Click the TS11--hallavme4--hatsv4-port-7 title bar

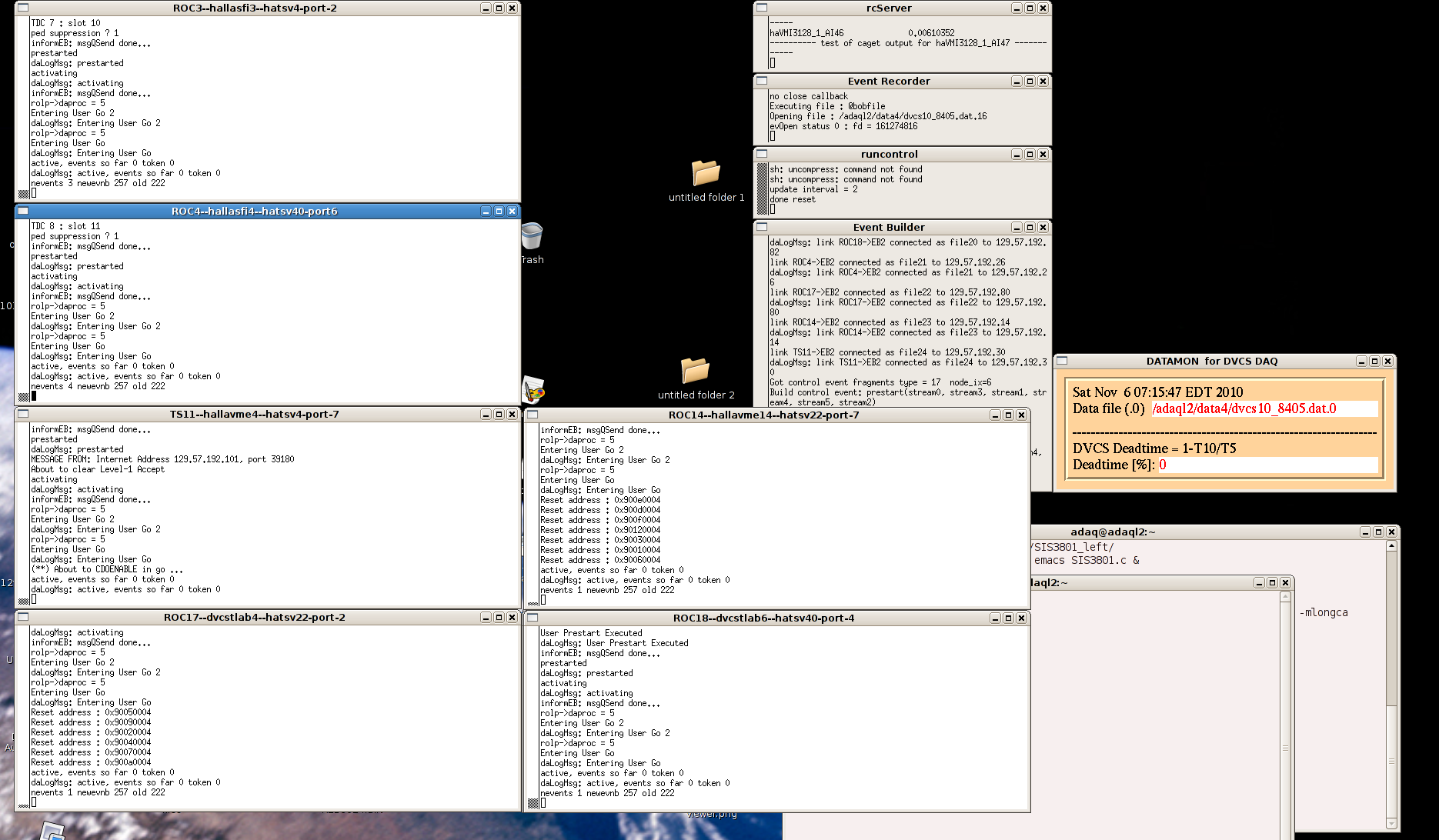coord(255,414)
